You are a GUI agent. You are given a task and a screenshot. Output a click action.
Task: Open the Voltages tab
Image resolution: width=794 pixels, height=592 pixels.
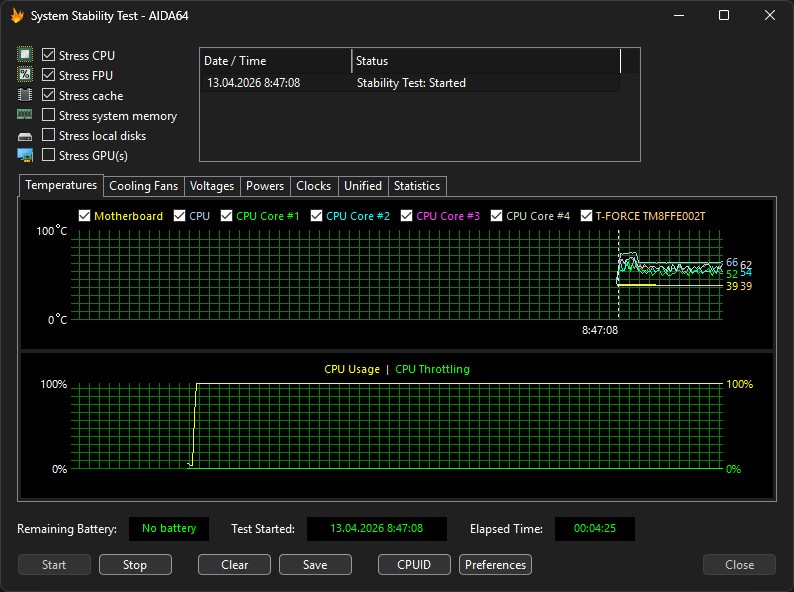pos(212,186)
